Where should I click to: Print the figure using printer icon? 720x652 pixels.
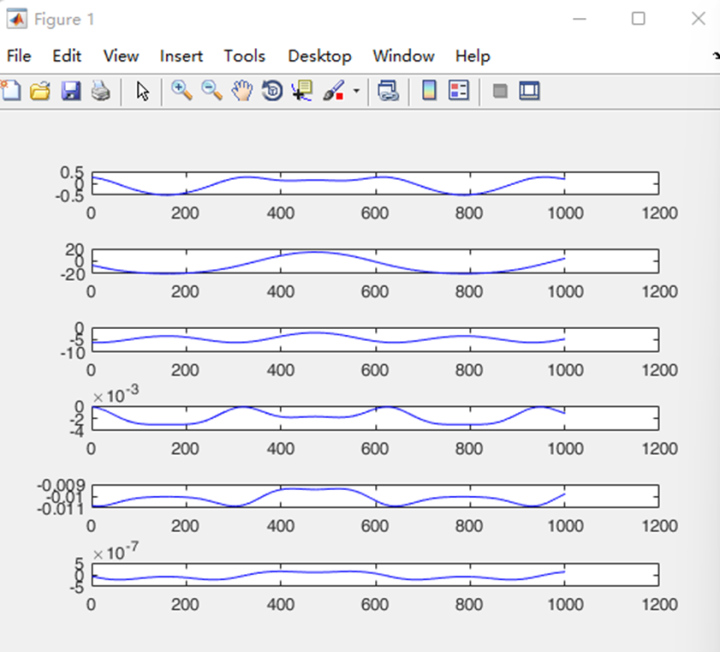pos(101,90)
